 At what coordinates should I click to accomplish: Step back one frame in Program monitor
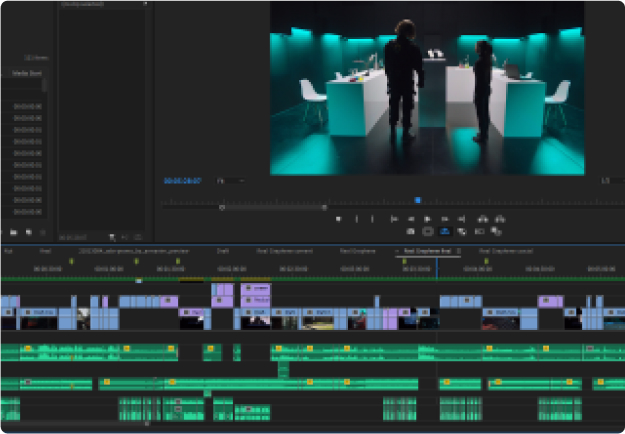(x=411, y=218)
